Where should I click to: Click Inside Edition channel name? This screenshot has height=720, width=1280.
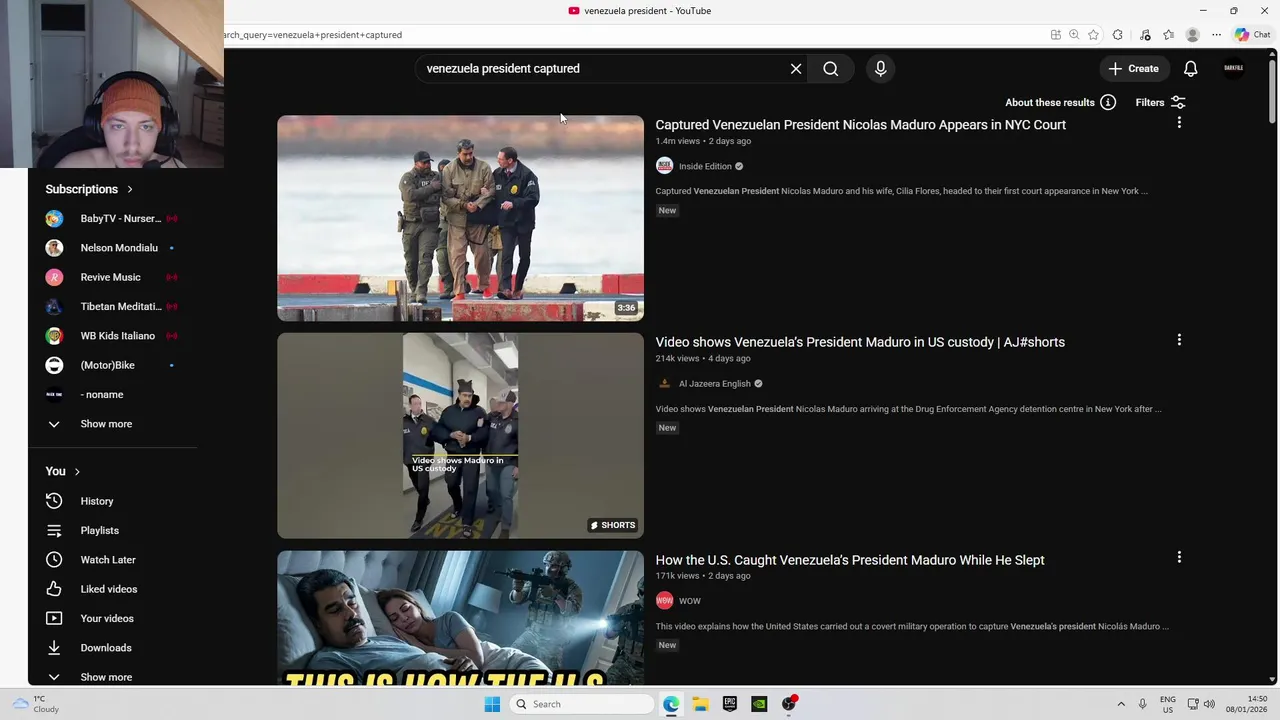pyautogui.click(x=705, y=166)
